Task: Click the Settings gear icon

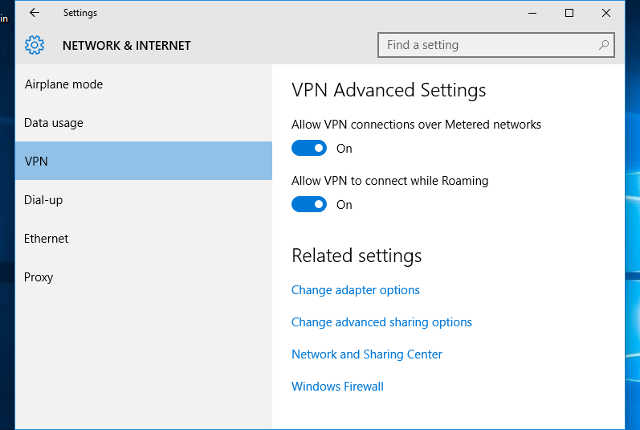Action: (35, 45)
